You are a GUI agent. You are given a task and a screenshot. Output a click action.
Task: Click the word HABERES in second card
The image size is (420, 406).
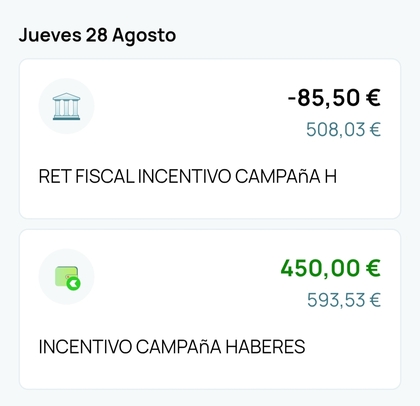(265, 347)
